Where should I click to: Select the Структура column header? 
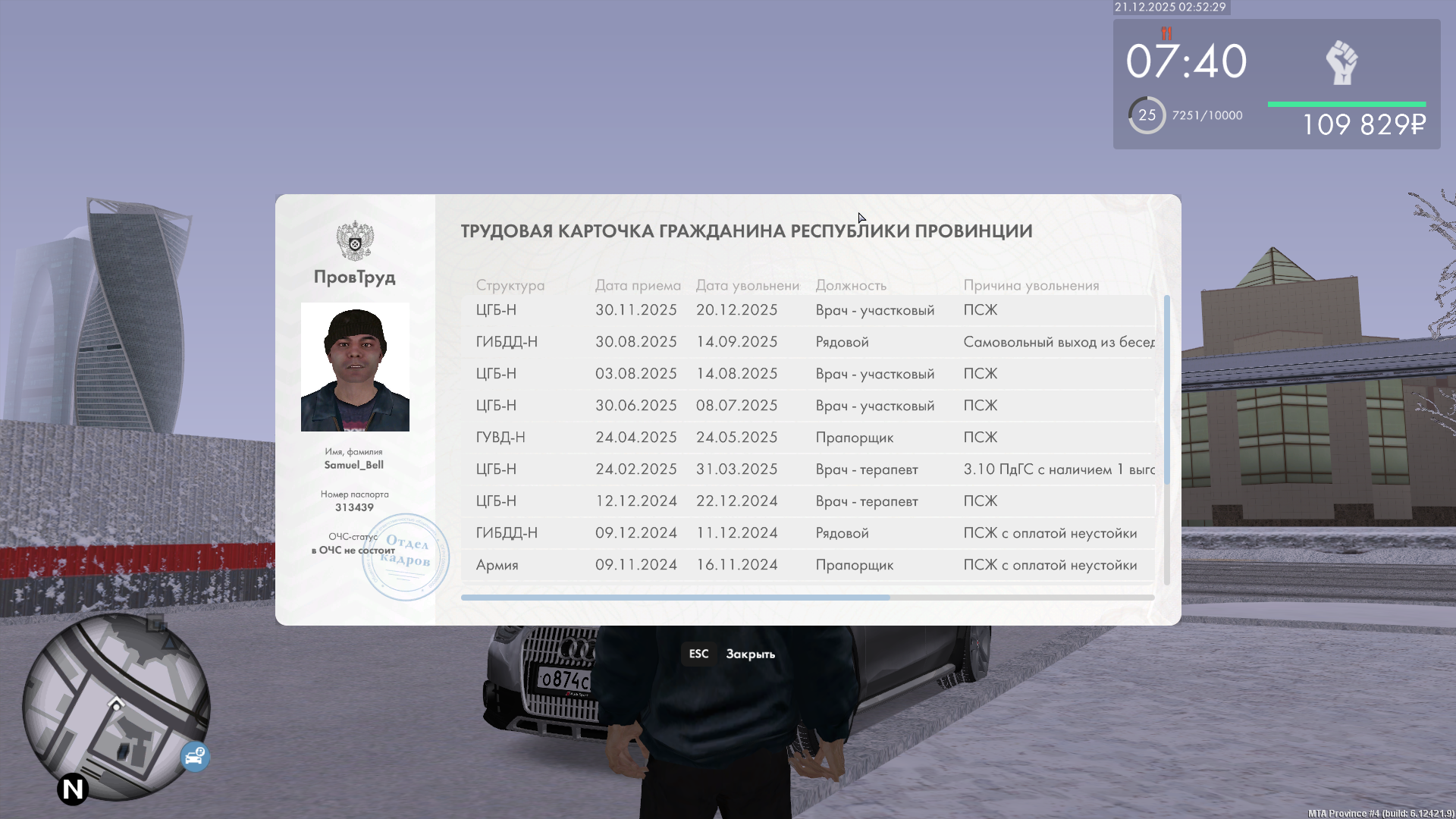point(510,285)
